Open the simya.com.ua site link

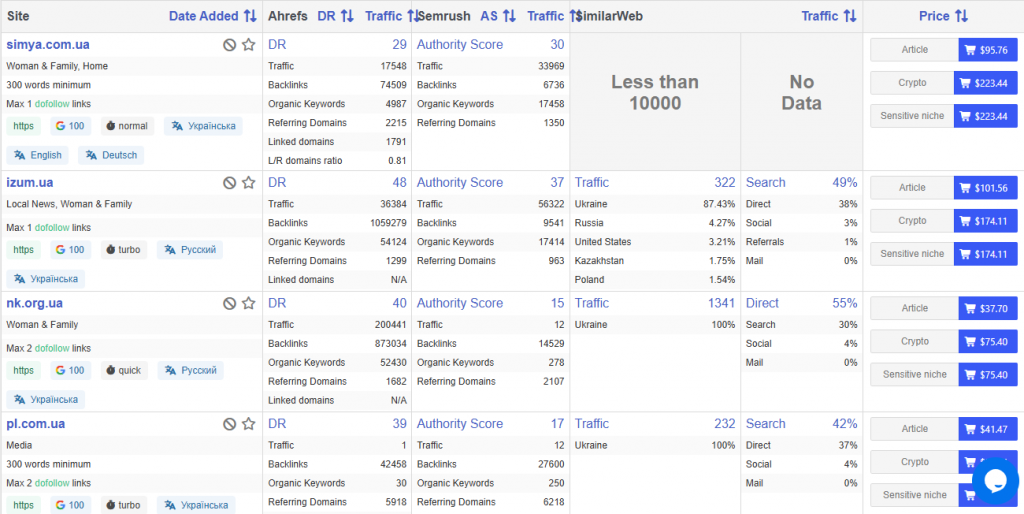click(x=48, y=44)
